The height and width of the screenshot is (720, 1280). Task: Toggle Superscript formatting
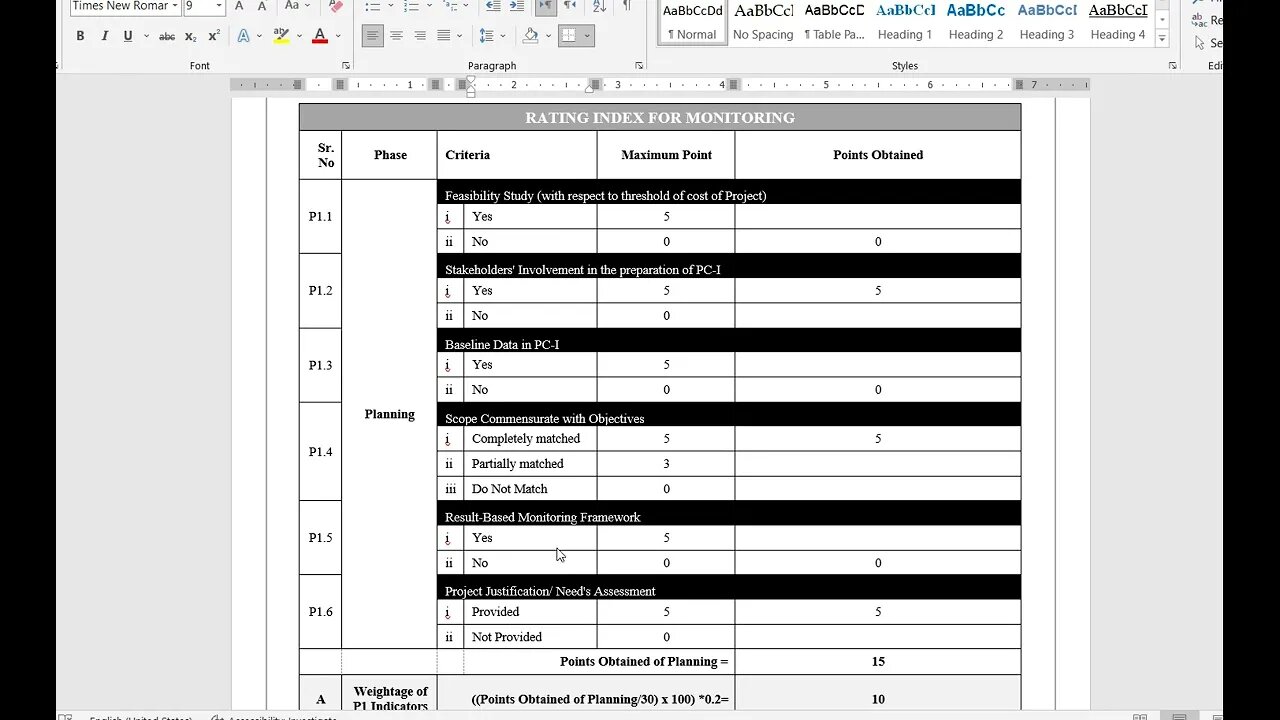coord(214,36)
